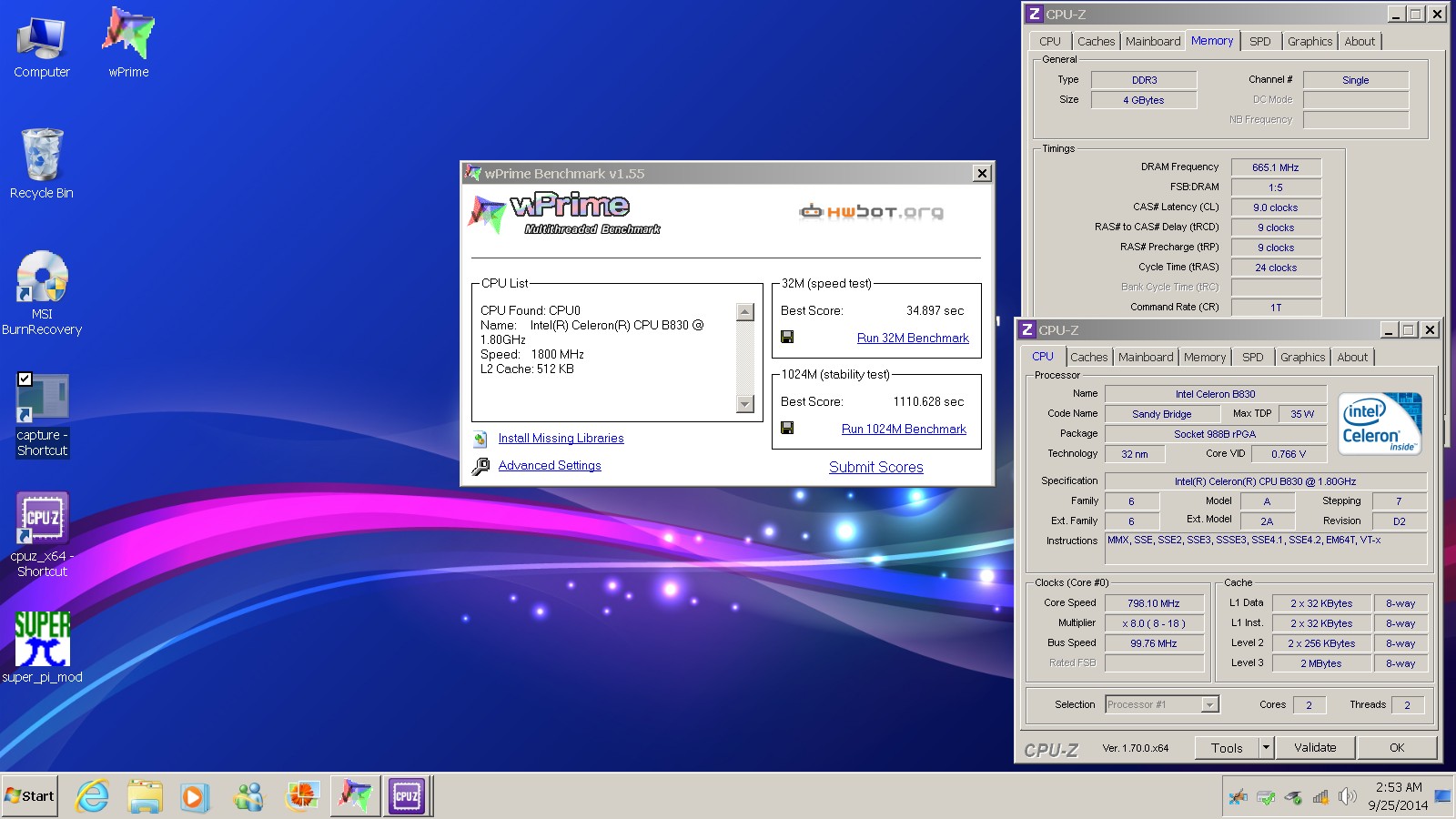Click the network signal tray icon
Image resolution: width=1456 pixels, height=819 pixels.
point(1320,797)
